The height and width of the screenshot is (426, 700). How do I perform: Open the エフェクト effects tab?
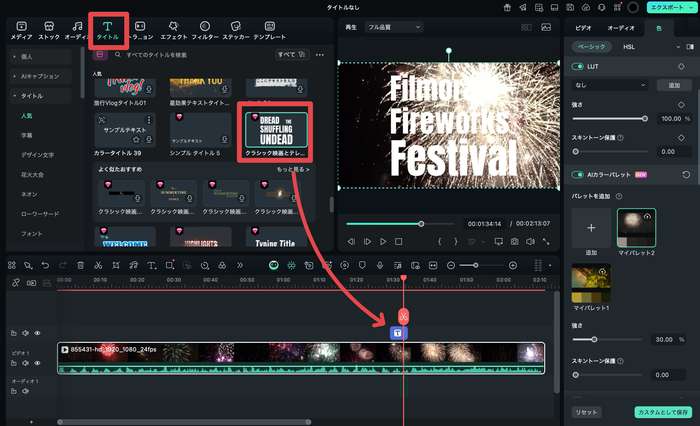click(x=174, y=30)
